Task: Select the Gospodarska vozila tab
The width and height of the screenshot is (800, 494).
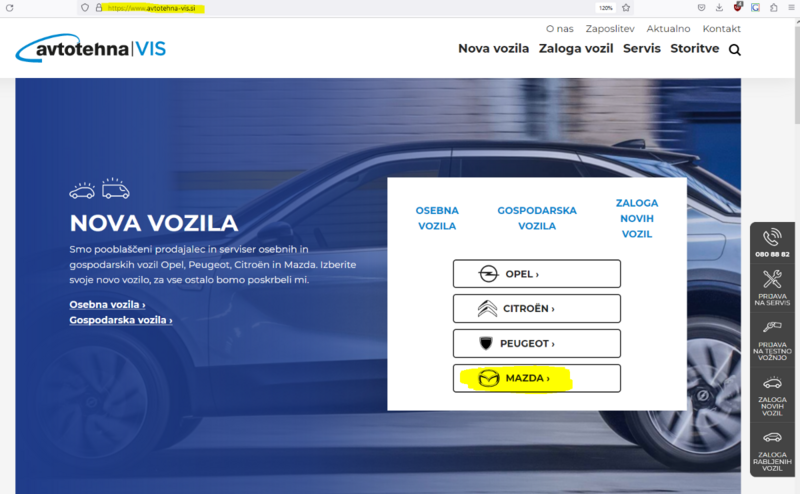Action: 537,218
